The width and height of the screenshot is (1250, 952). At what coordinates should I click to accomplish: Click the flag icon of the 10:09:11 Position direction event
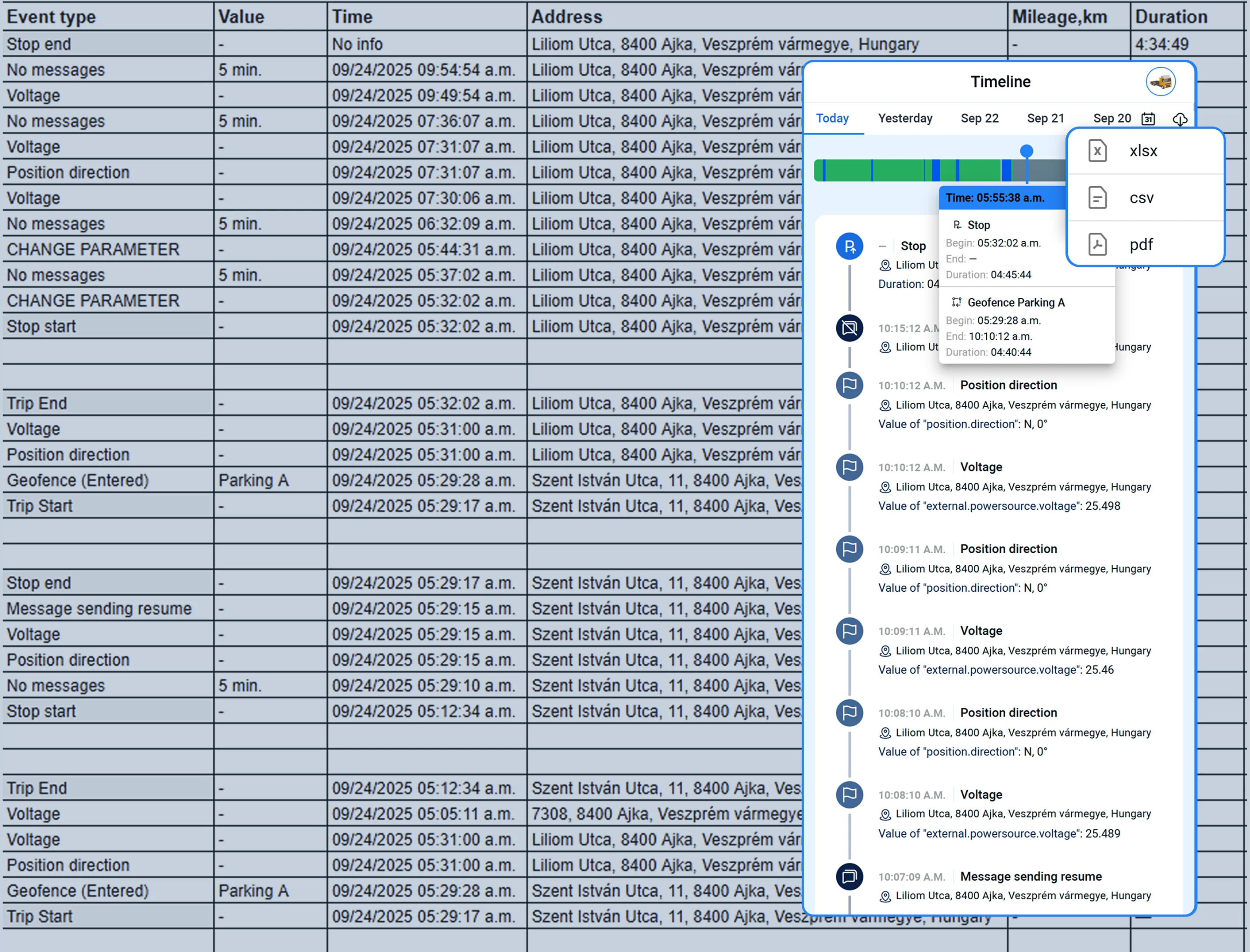pos(849,549)
